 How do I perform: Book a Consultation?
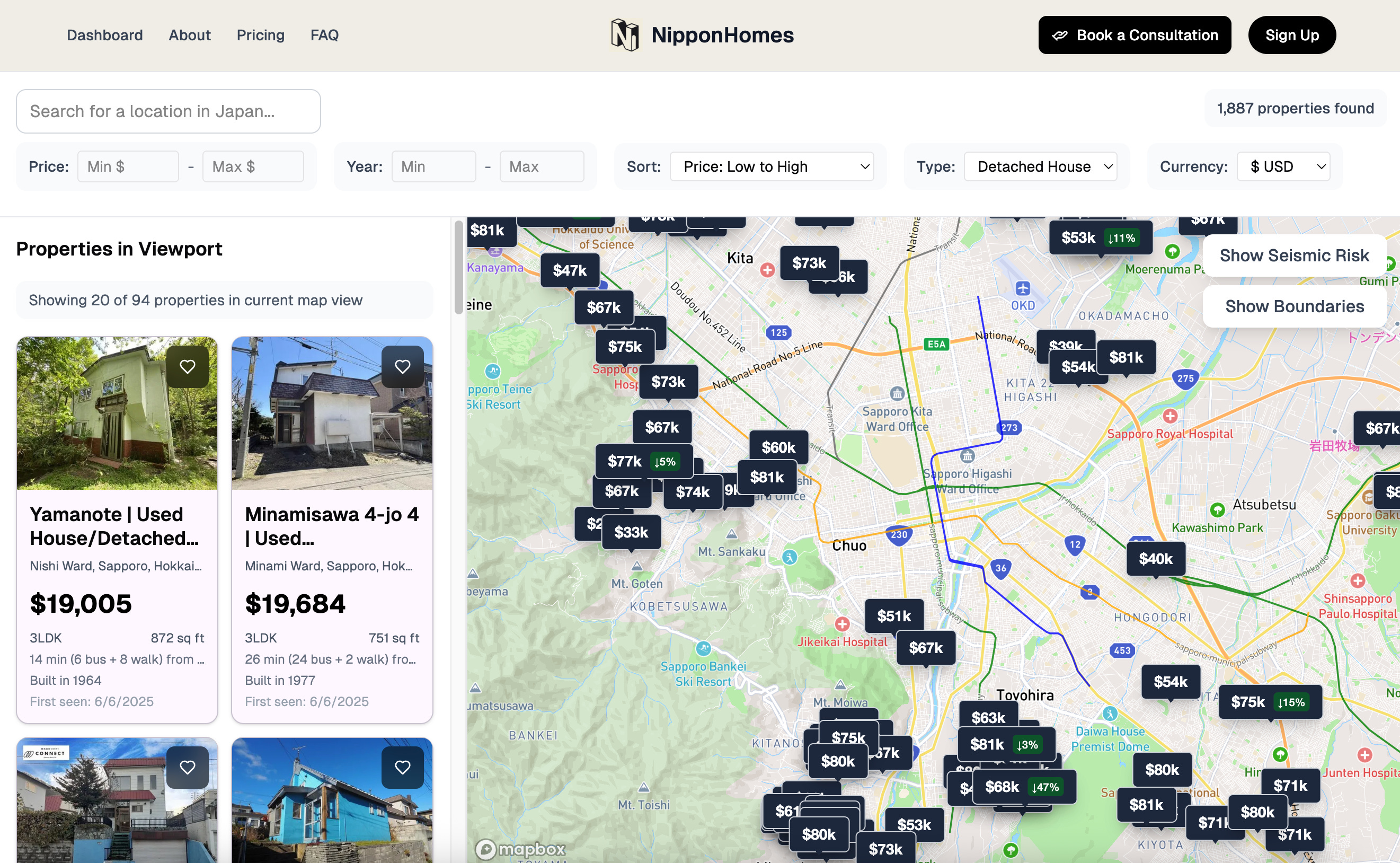[x=1134, y=35]
